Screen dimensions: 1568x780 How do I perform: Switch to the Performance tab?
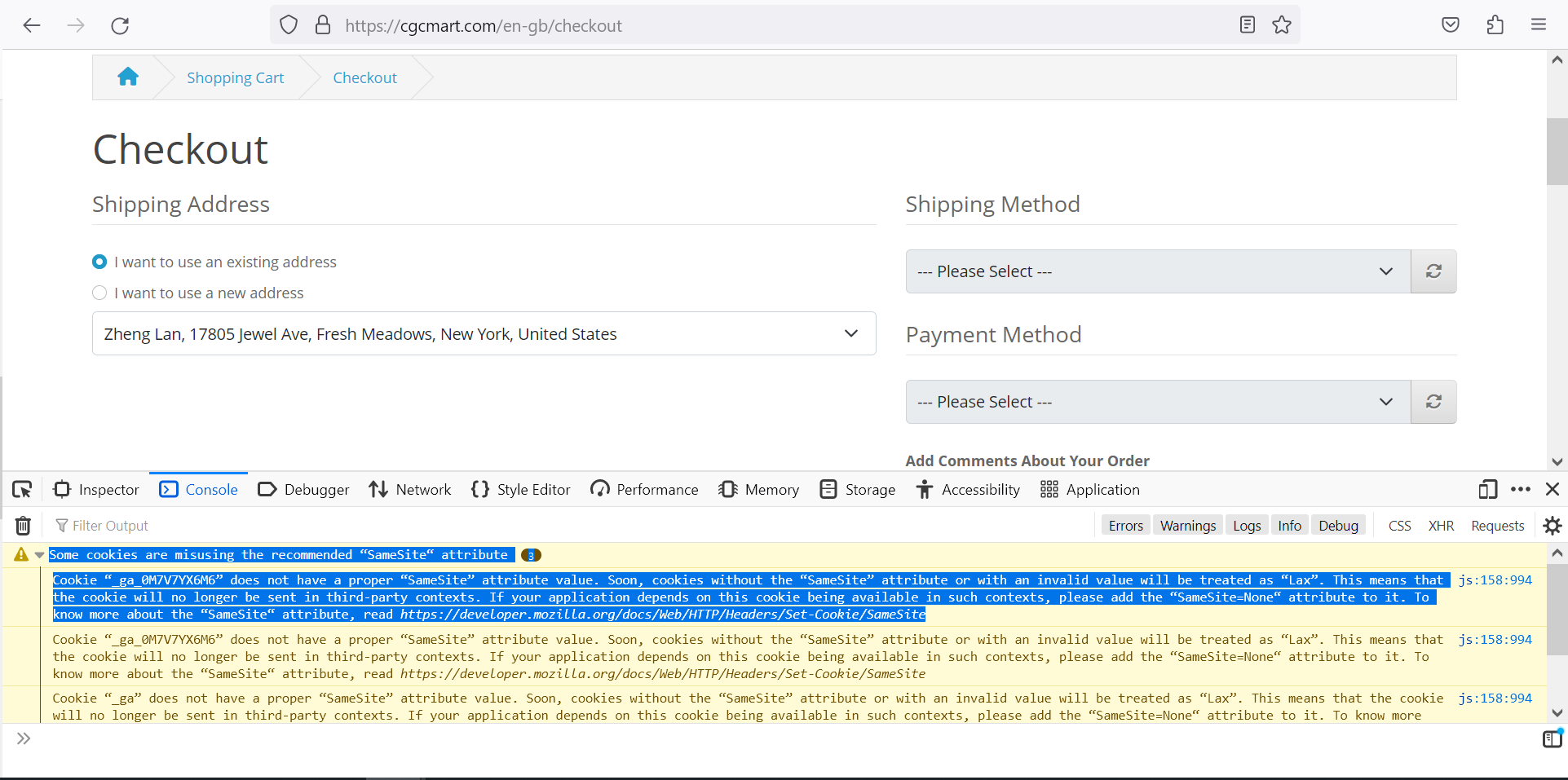(644, 489)
